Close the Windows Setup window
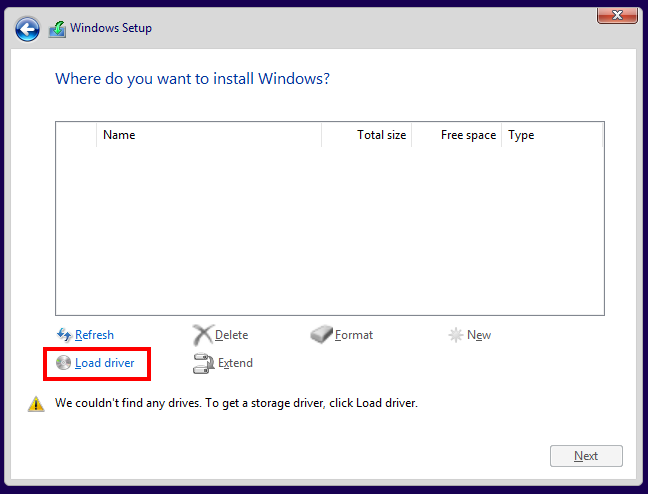The width and height of the screenshot is (648, 494). [617, 16]
